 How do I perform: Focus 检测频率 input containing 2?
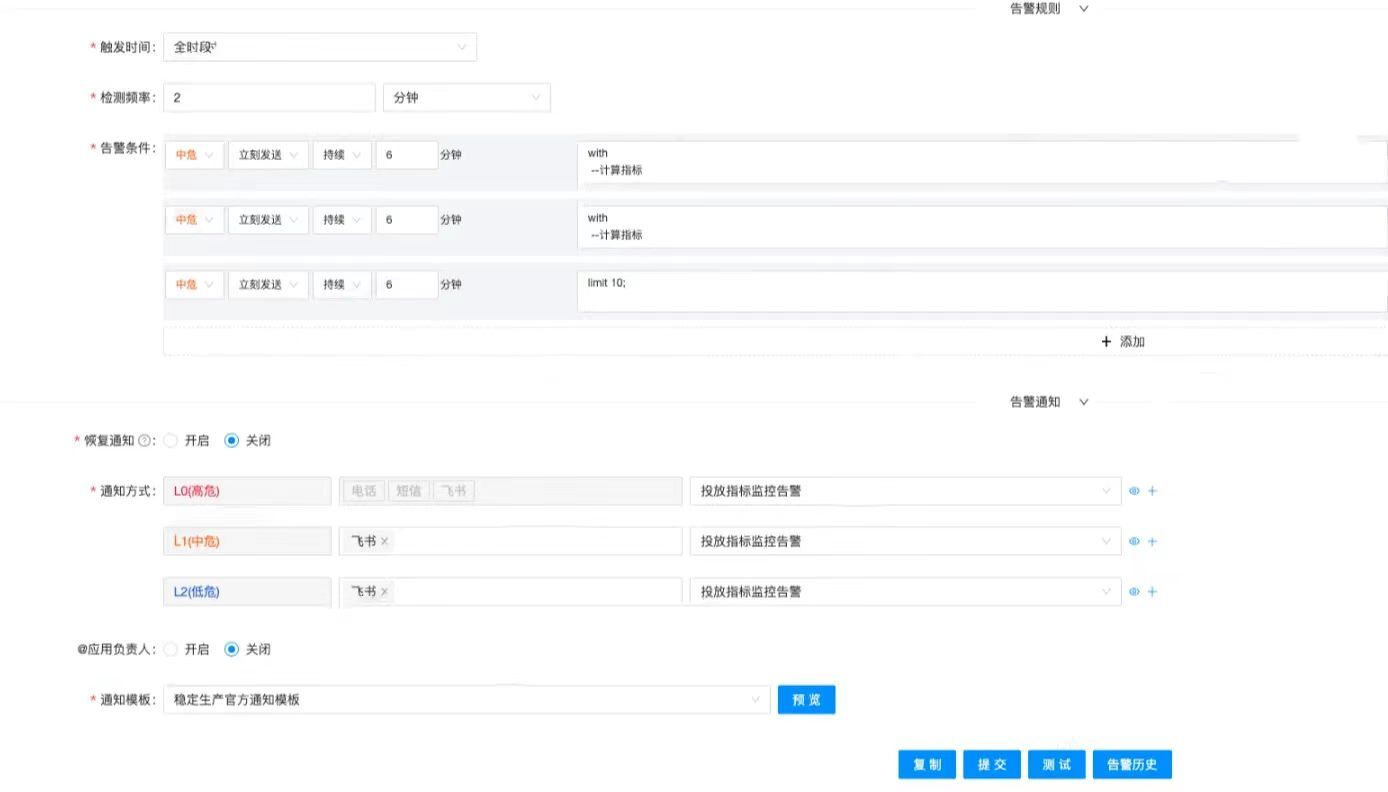[x=269, y=98]
